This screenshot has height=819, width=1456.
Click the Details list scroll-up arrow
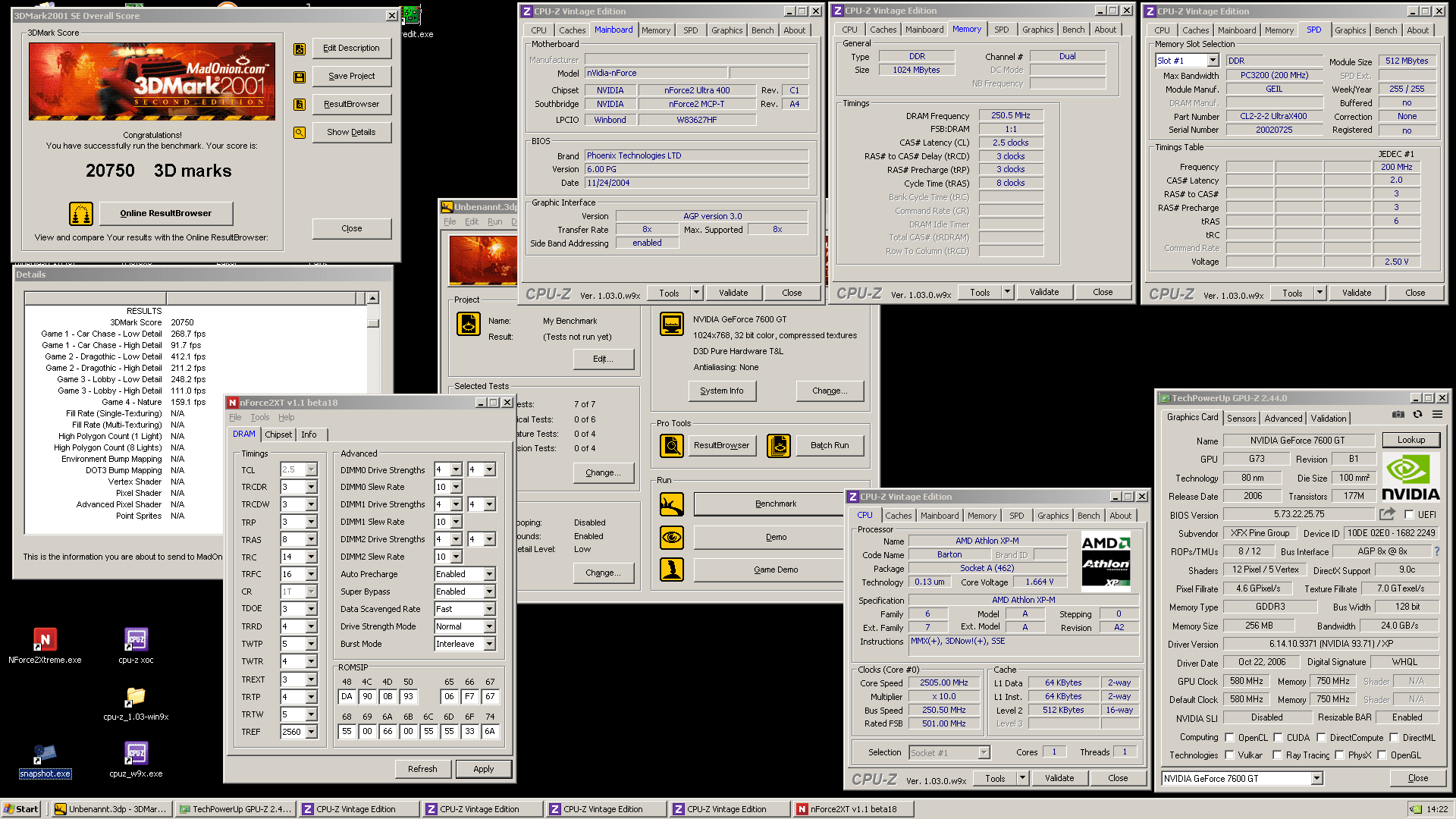[x=373, y=298]
